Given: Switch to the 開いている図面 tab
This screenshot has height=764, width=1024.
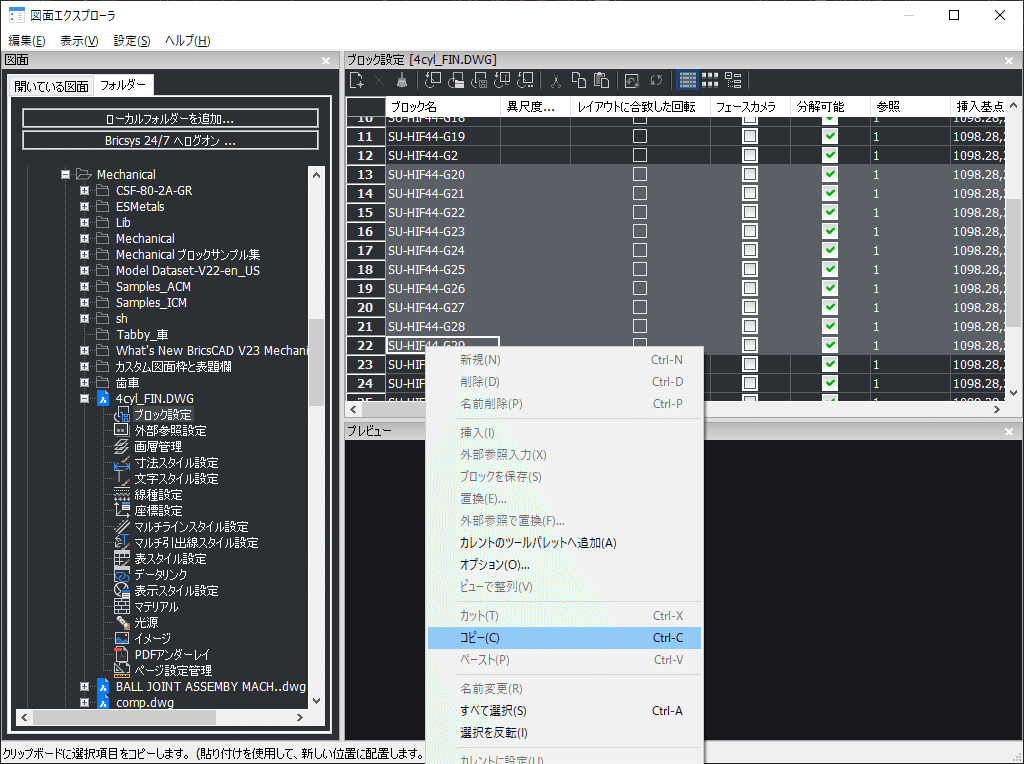Looking at the screenshot, I should tap(52, 86).
